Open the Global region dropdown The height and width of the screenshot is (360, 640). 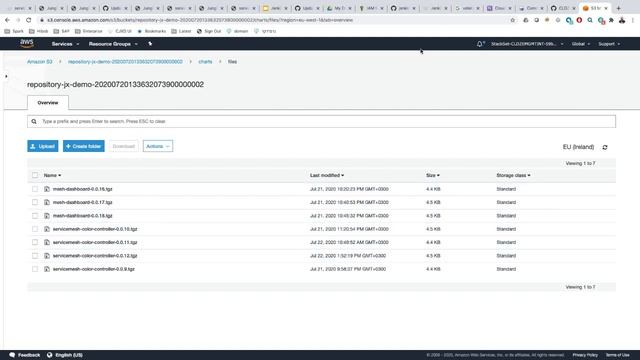581,44
